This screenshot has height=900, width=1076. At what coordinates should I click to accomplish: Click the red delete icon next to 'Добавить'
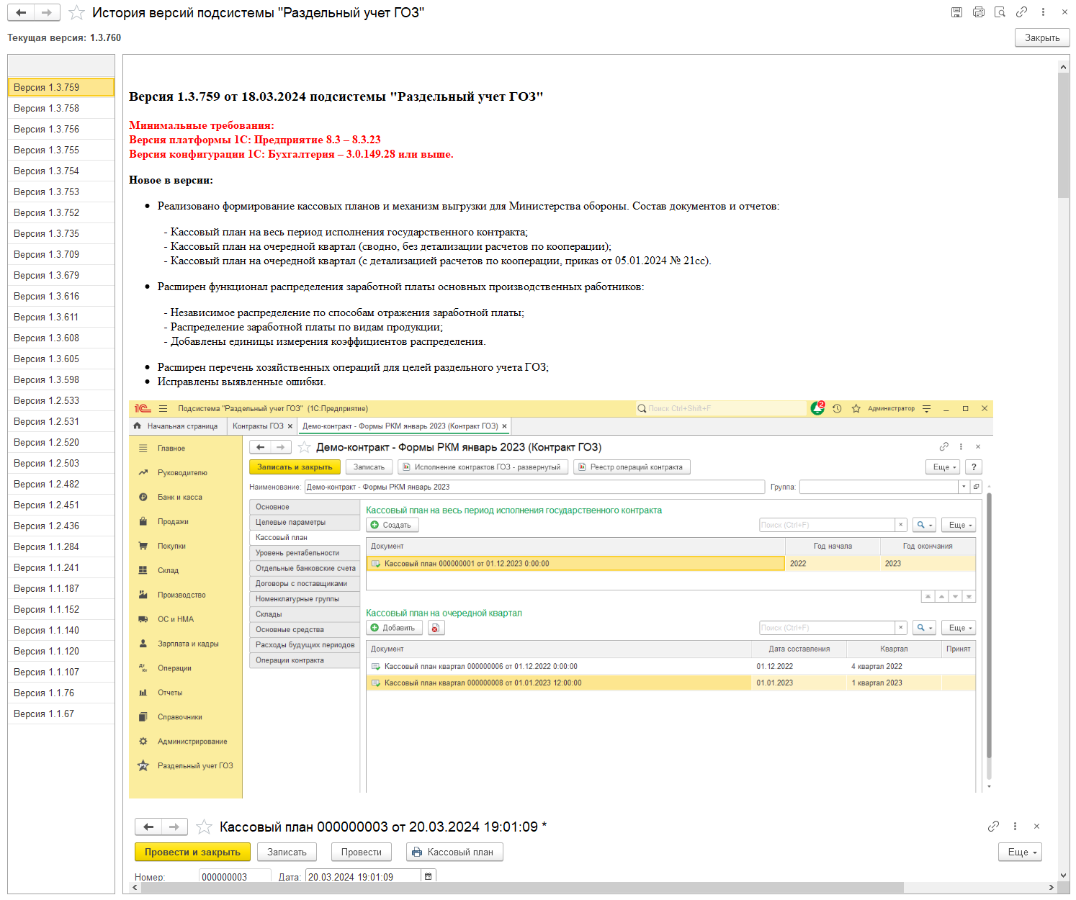[435, 628]
